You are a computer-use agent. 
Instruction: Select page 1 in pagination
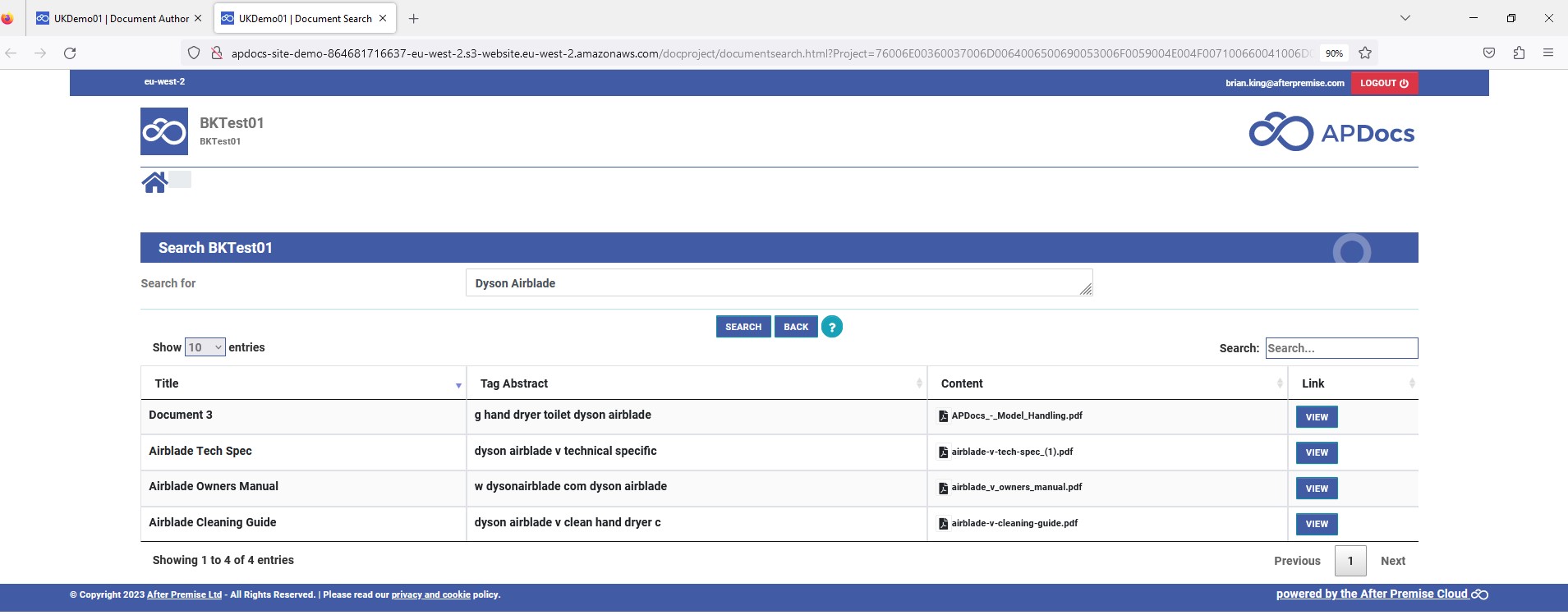click(x=1350, y=561)
